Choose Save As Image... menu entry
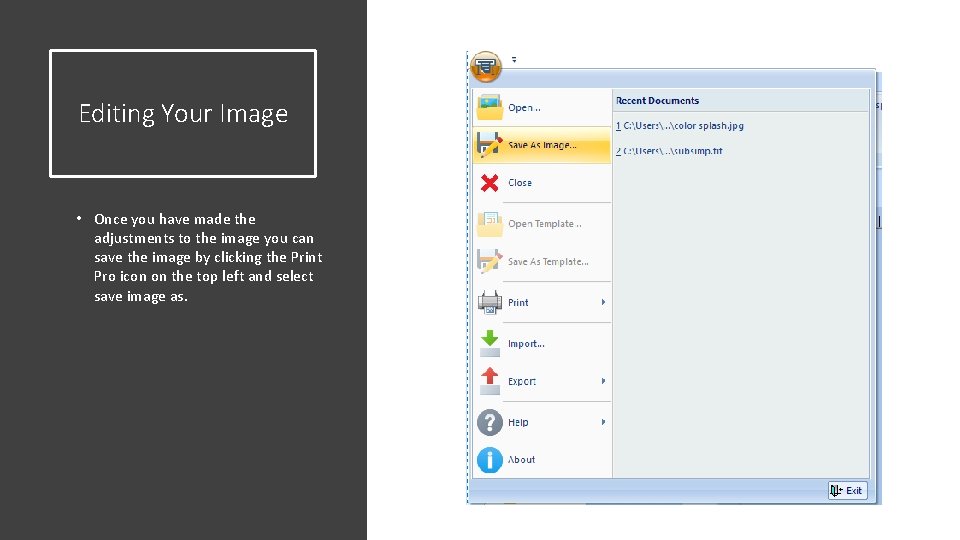 542,145
